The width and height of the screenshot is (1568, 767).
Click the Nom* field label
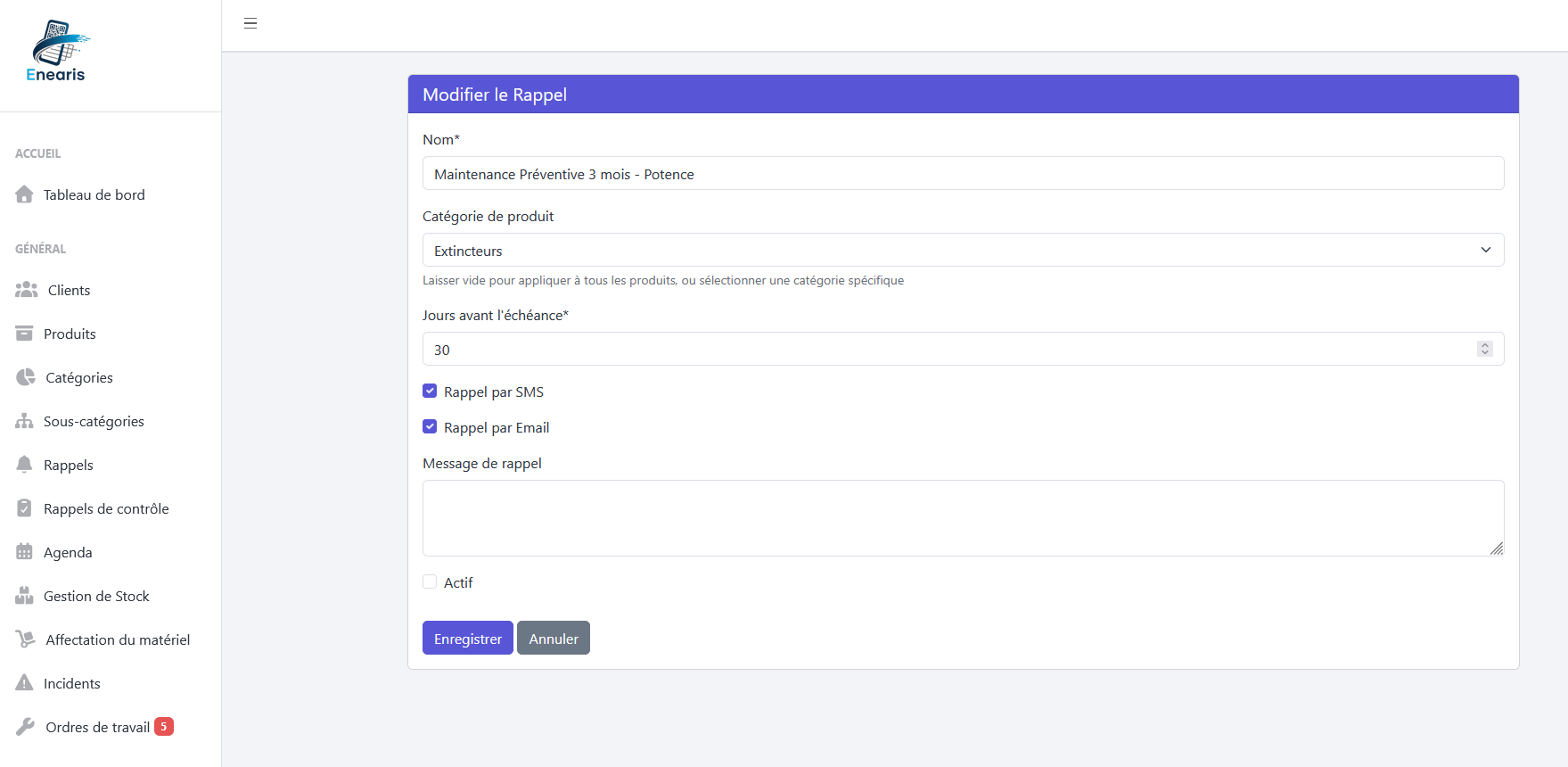pyautogui.click(x=441, y=140)
